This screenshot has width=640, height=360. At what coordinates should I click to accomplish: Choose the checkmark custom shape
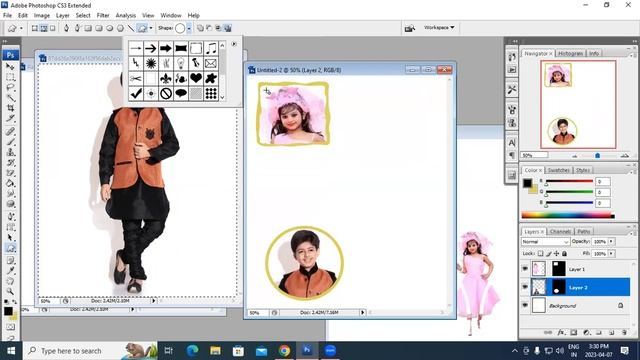point(136,93)
